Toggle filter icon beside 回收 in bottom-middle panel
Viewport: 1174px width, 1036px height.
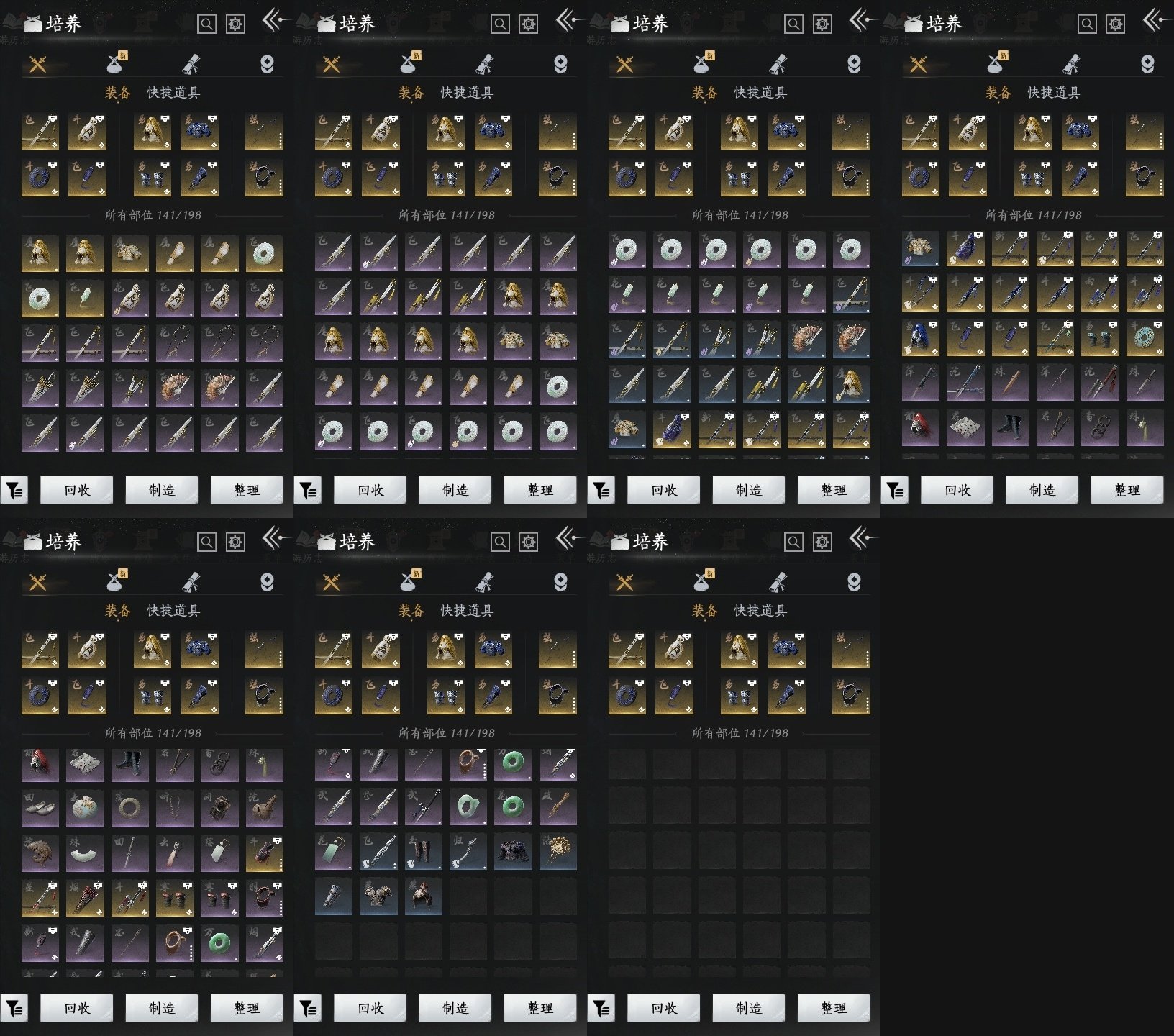coord(308,1009)
